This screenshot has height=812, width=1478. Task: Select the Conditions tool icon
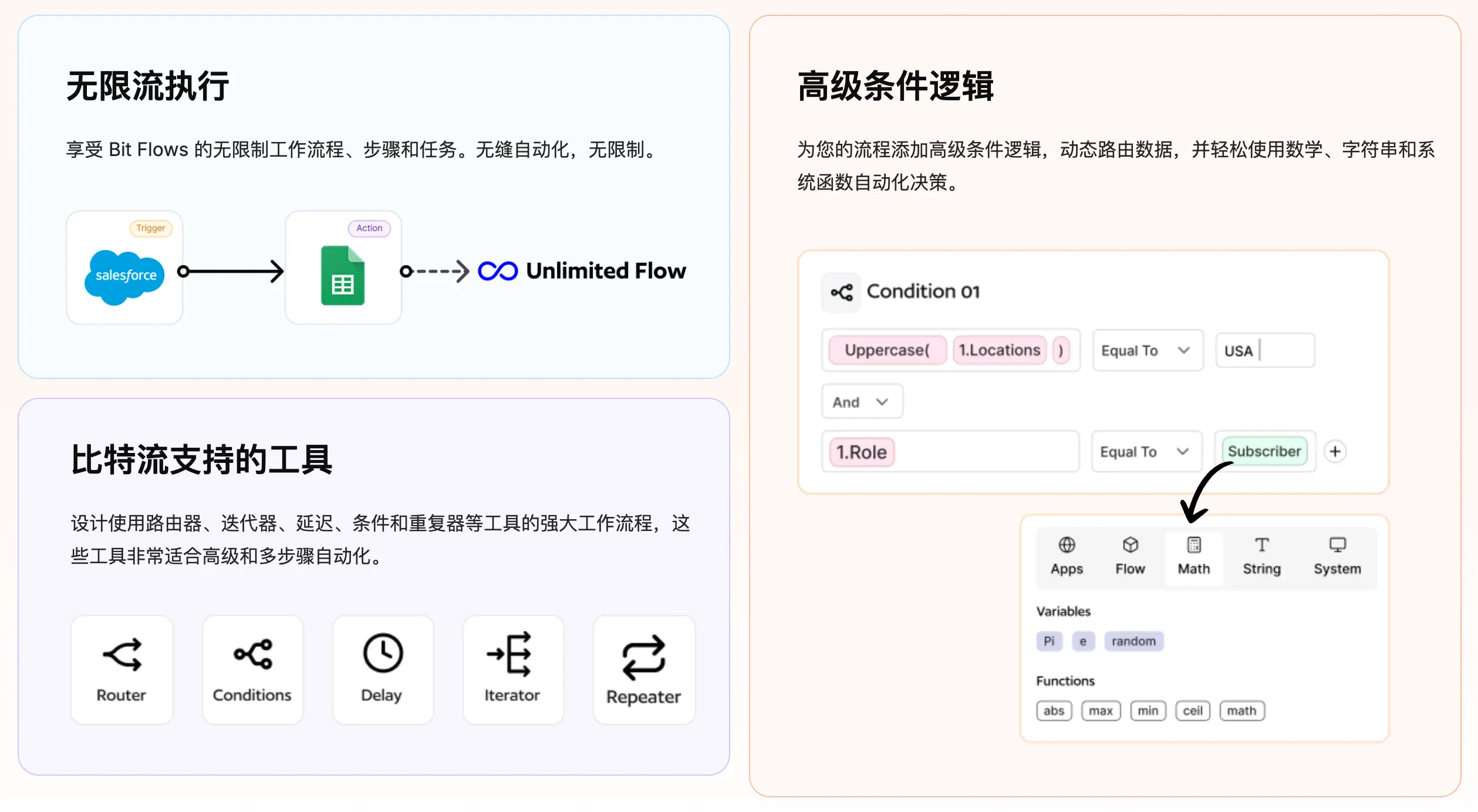coord(253,653)
